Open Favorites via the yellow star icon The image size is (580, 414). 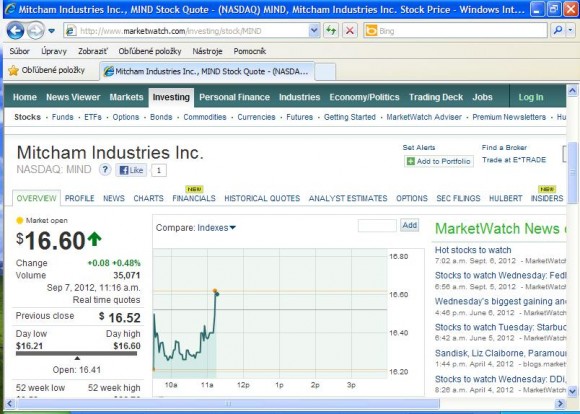click(x=13, y=70)
